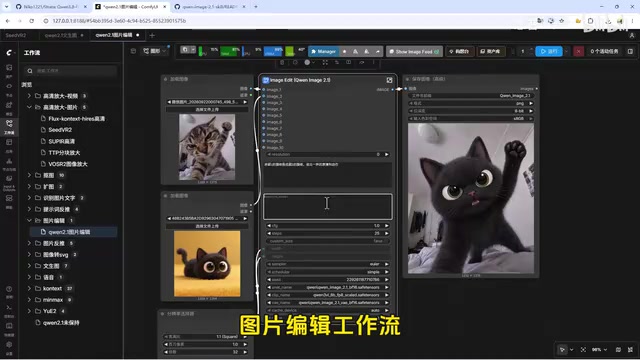This screenshot has width=640, height=360.
Task: Open the png format dropdown in Save node
Action: (x=471, y=103)
